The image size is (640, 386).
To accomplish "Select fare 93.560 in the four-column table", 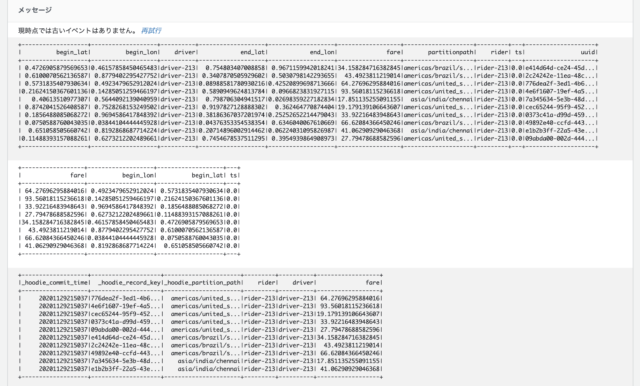I will click(54, 199).
